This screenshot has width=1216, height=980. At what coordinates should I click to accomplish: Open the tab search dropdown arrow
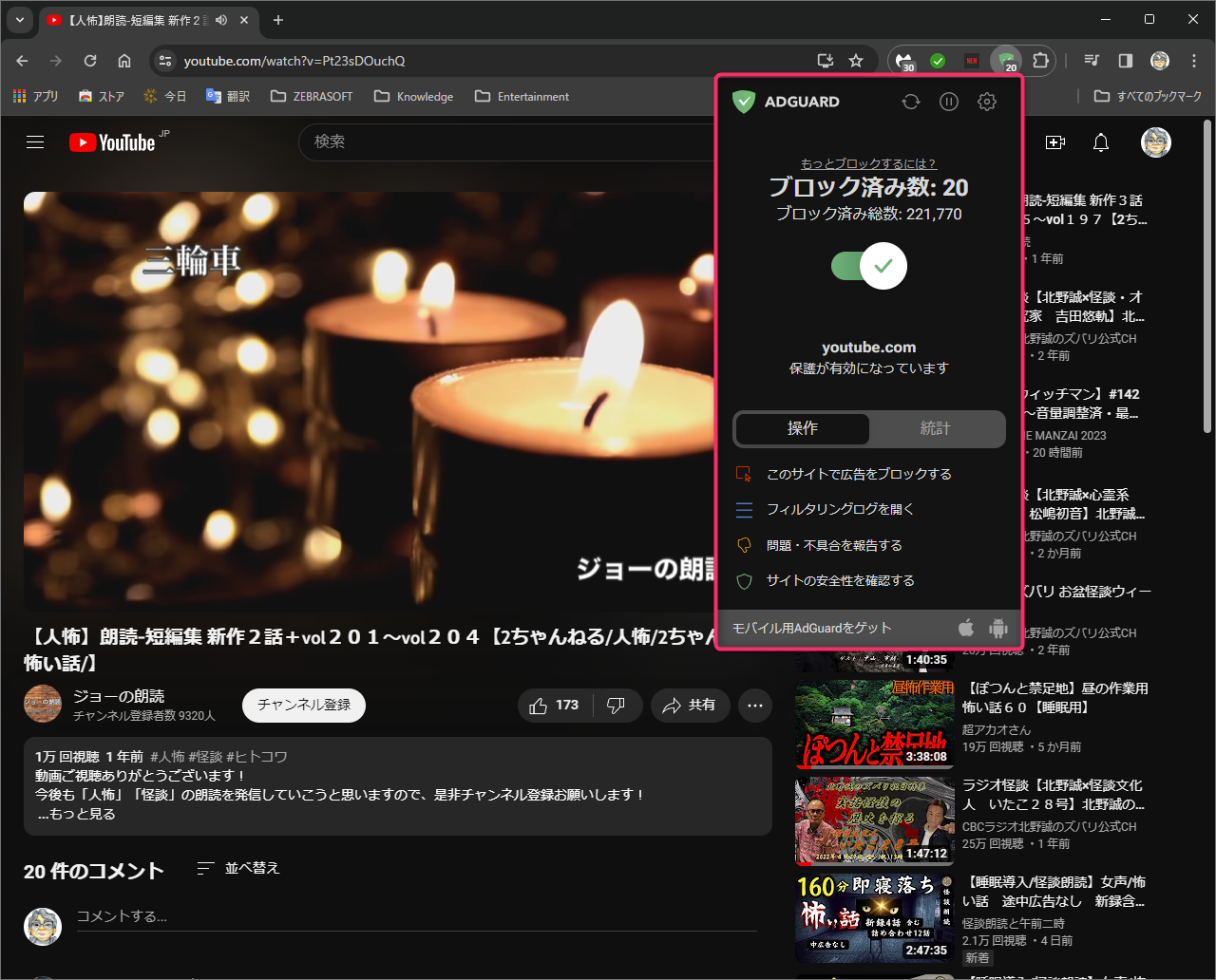coord(19,20)
